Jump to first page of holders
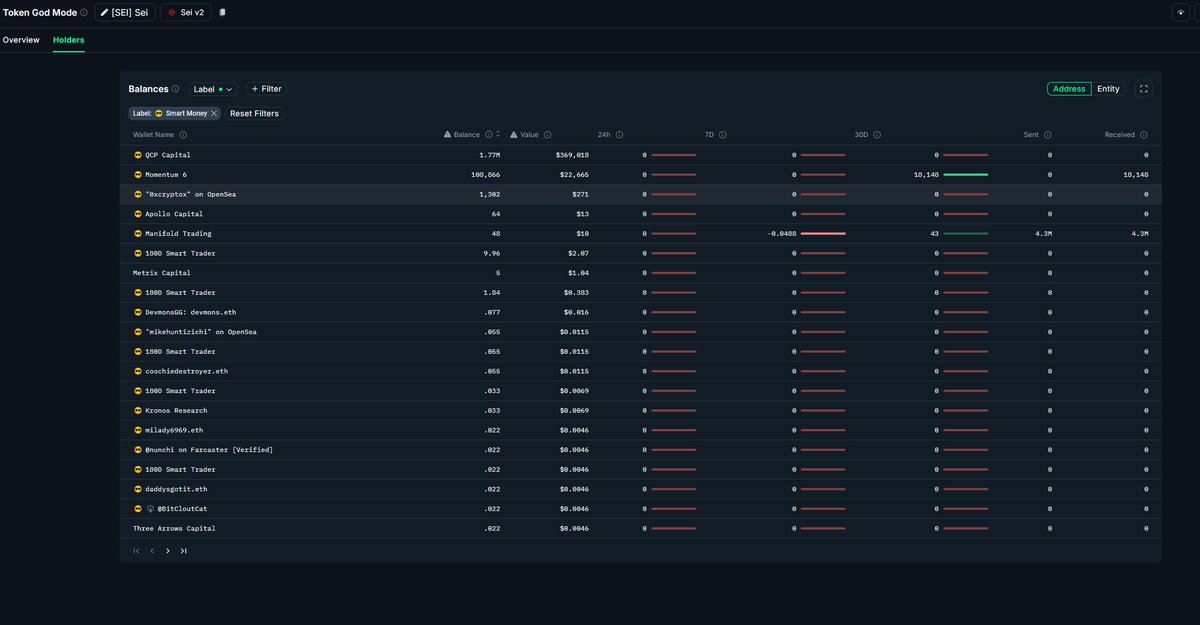 pos(136,551)
